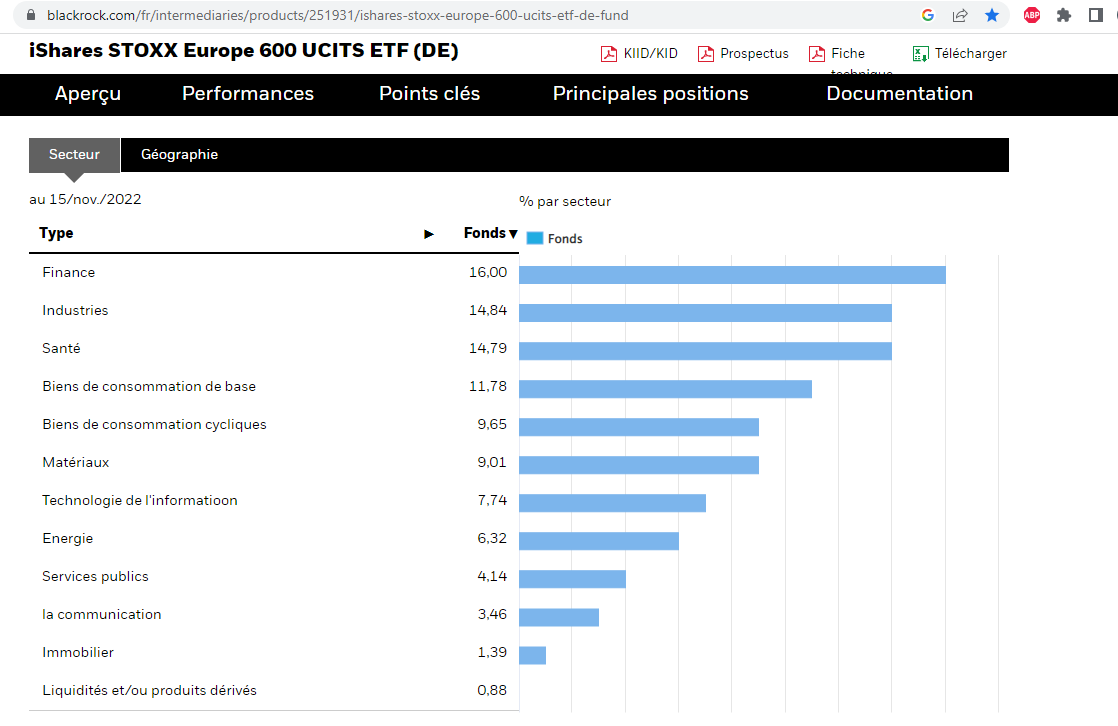Open the Adblock Plus extension icon
The width and height of the screenshot is (1118, 726).
[1032, 15]
